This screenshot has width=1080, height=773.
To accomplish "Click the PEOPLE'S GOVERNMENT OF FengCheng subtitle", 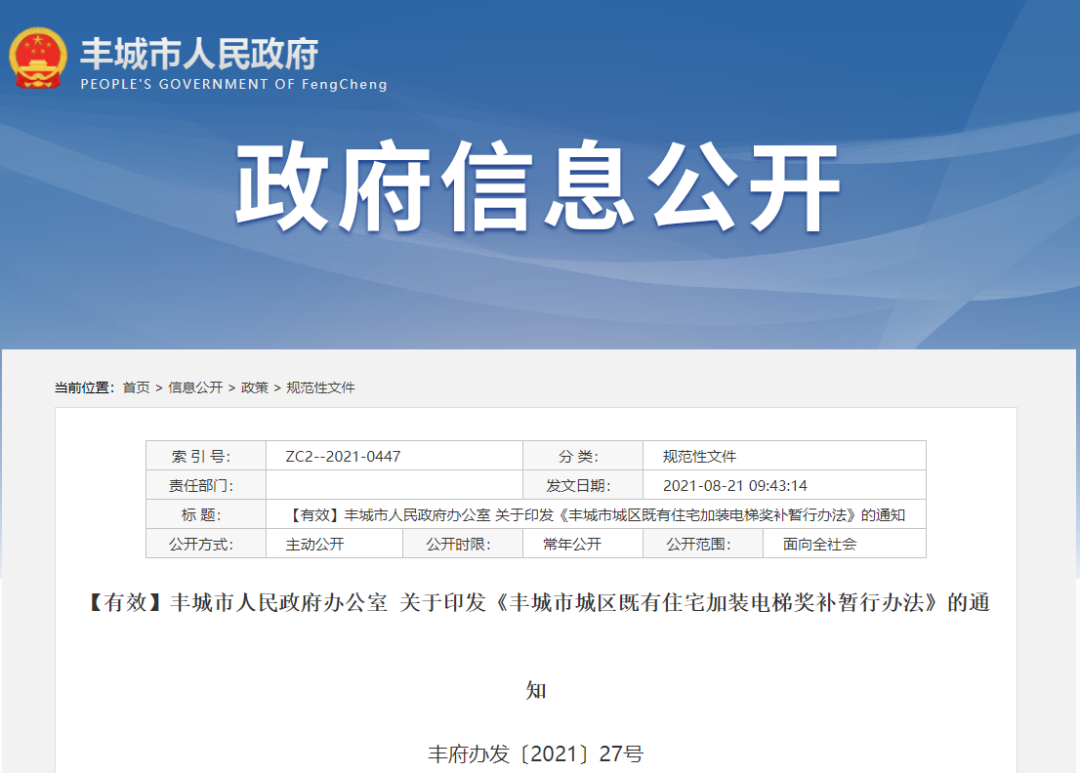I will pyautogui.click(x=233, y=84).
